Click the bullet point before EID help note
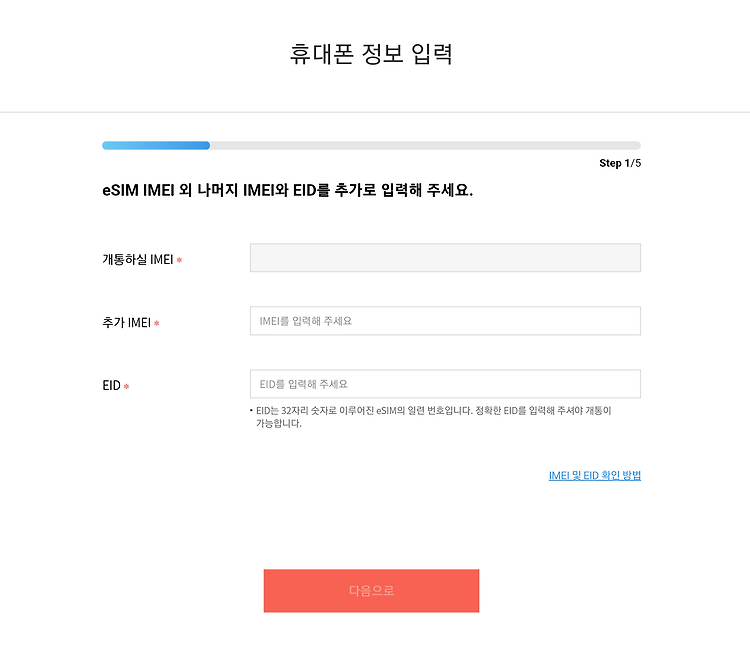This screenshot has height=652, width=750. (x=251, y=410)
